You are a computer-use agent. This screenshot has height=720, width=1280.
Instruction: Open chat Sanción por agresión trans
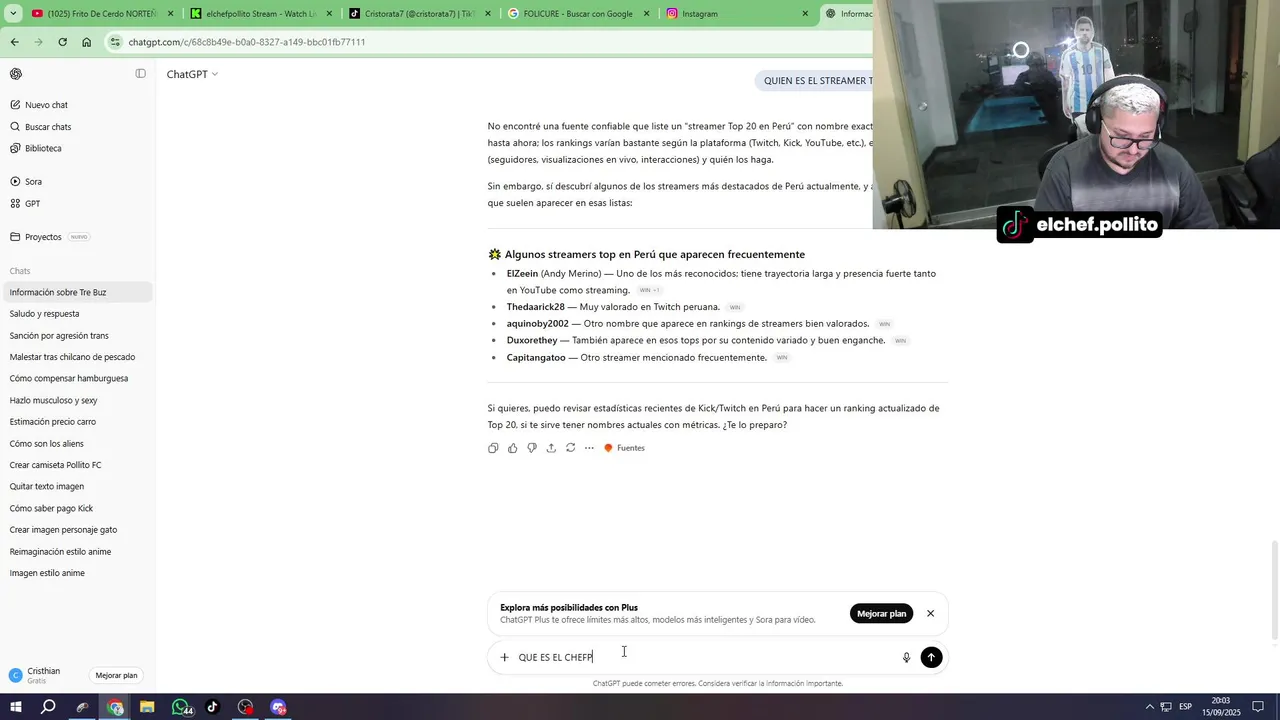78,336
